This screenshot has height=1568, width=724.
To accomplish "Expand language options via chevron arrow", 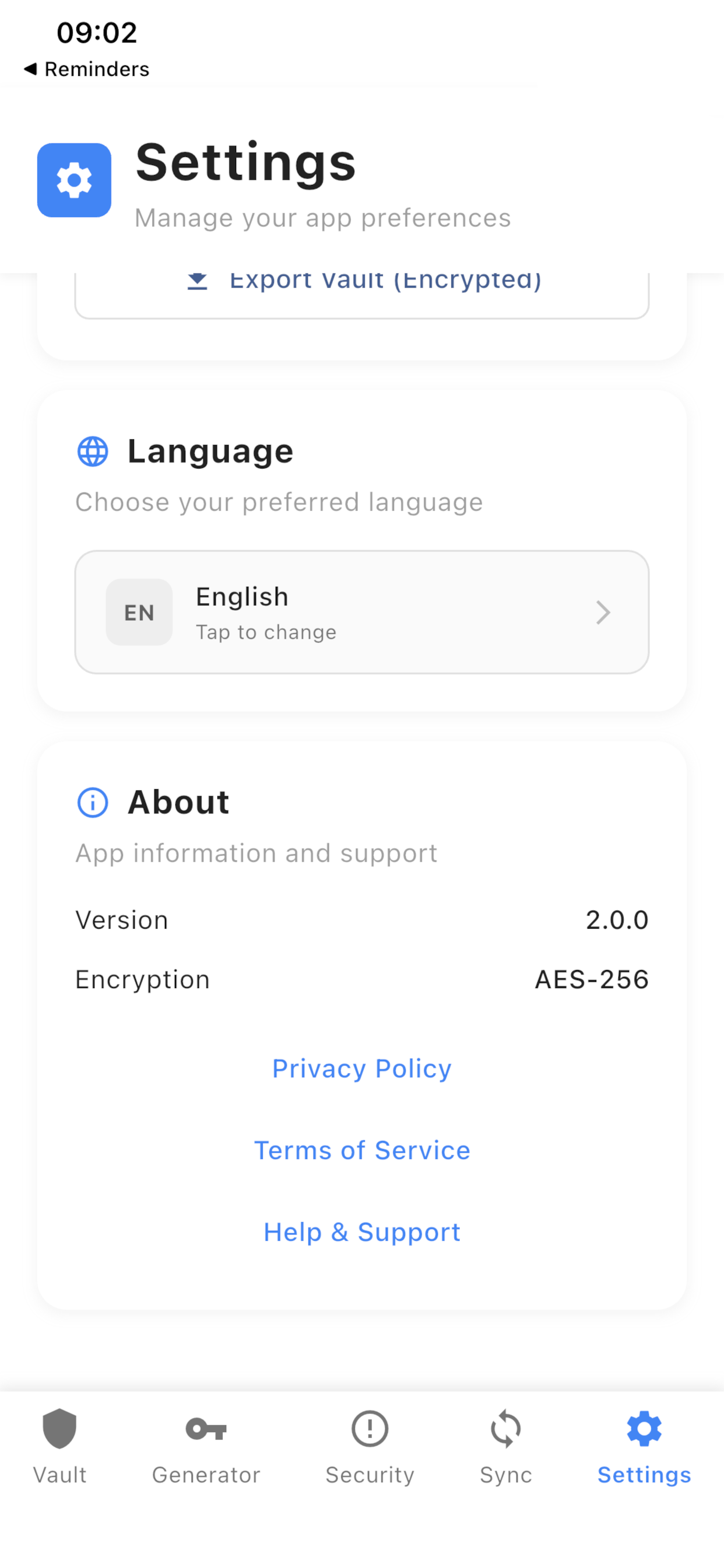I will coord(603,612).
